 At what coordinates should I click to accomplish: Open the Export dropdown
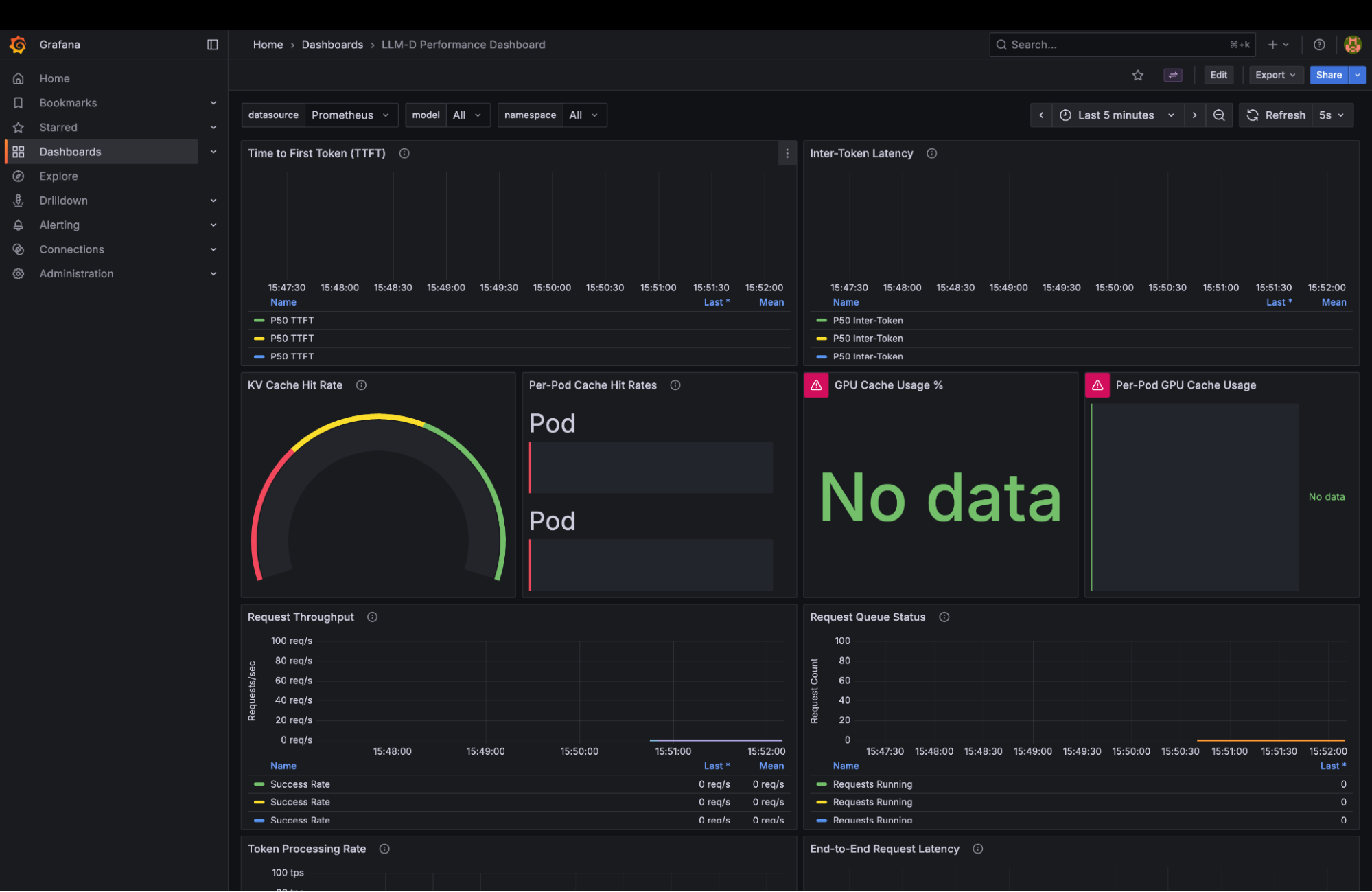coord(1275,76)
